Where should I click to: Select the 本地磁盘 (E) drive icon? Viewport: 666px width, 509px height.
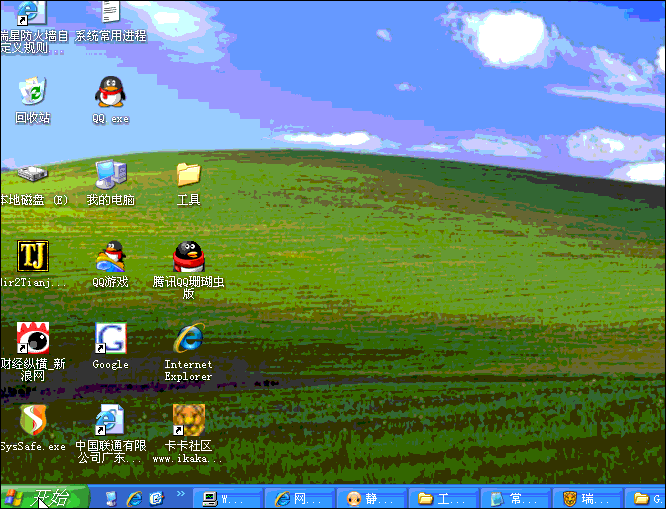tap(32, 173)
